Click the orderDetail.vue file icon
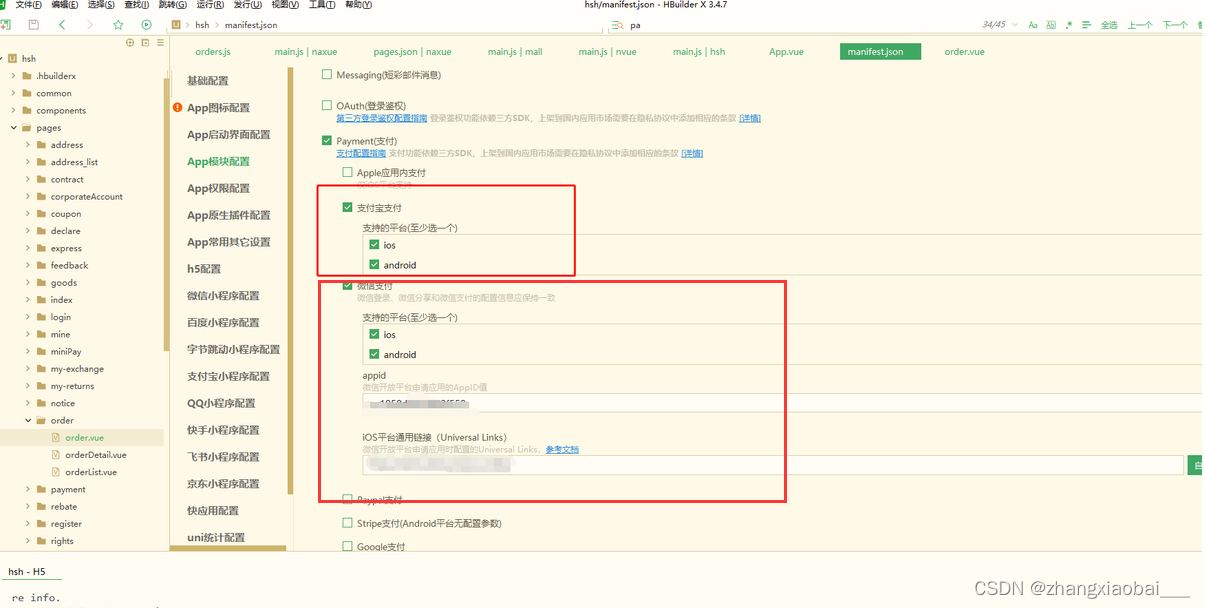The image size is (1205, 608). 56,455
